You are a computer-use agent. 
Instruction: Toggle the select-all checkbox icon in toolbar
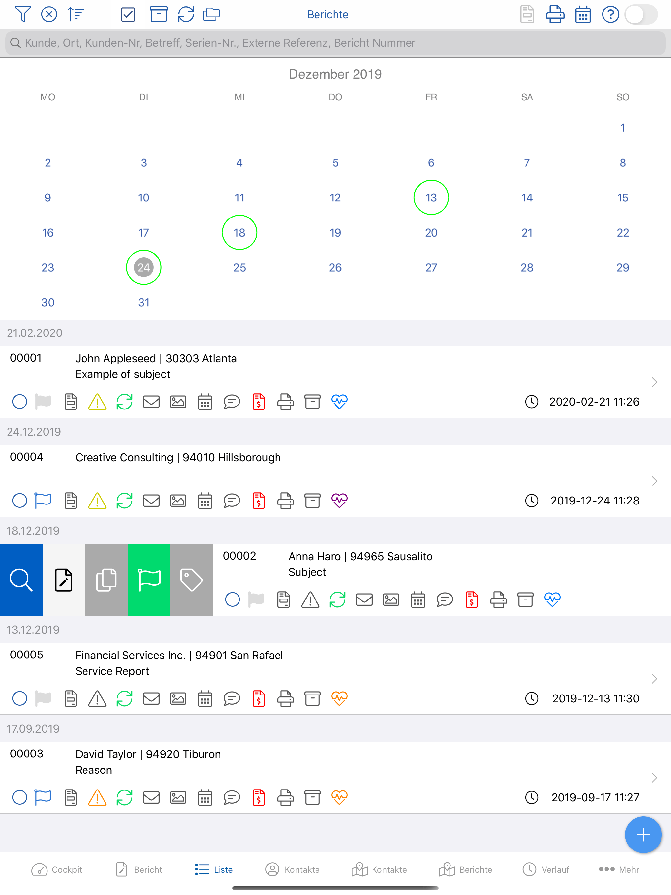pyautogui.click(x=128, y=14)
